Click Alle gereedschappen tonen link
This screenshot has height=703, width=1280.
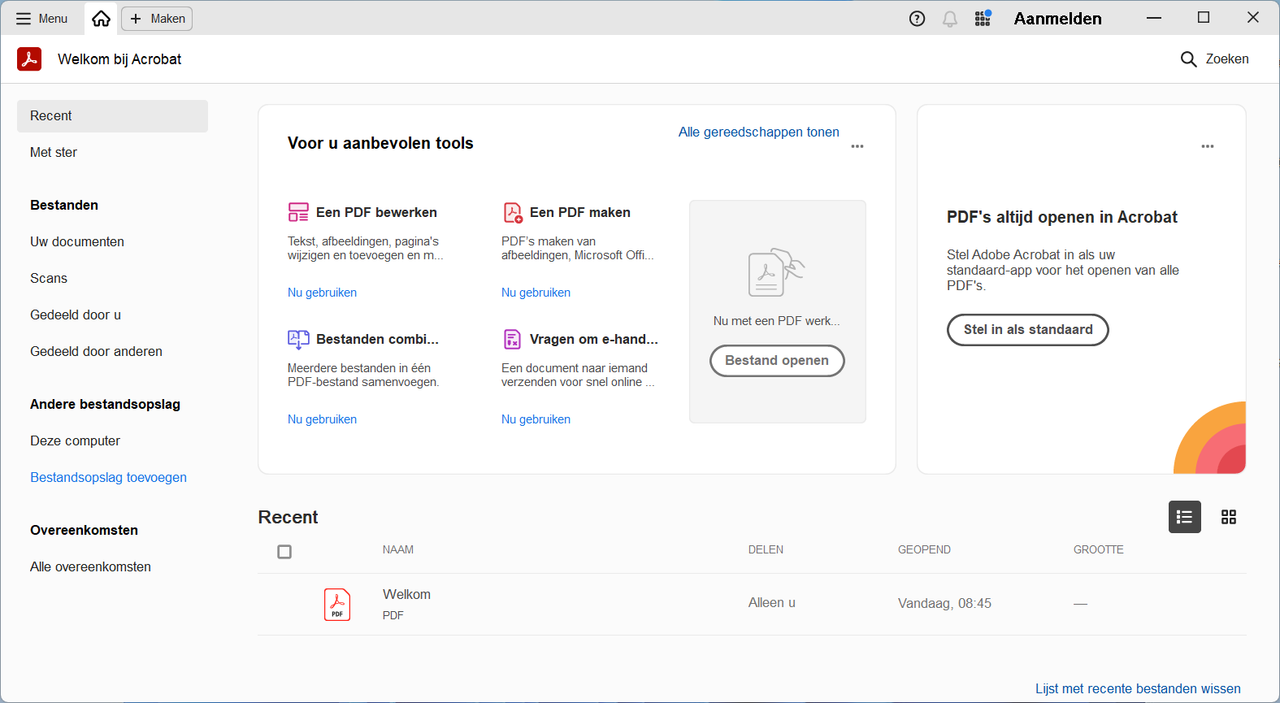click(x=759, y=132)
